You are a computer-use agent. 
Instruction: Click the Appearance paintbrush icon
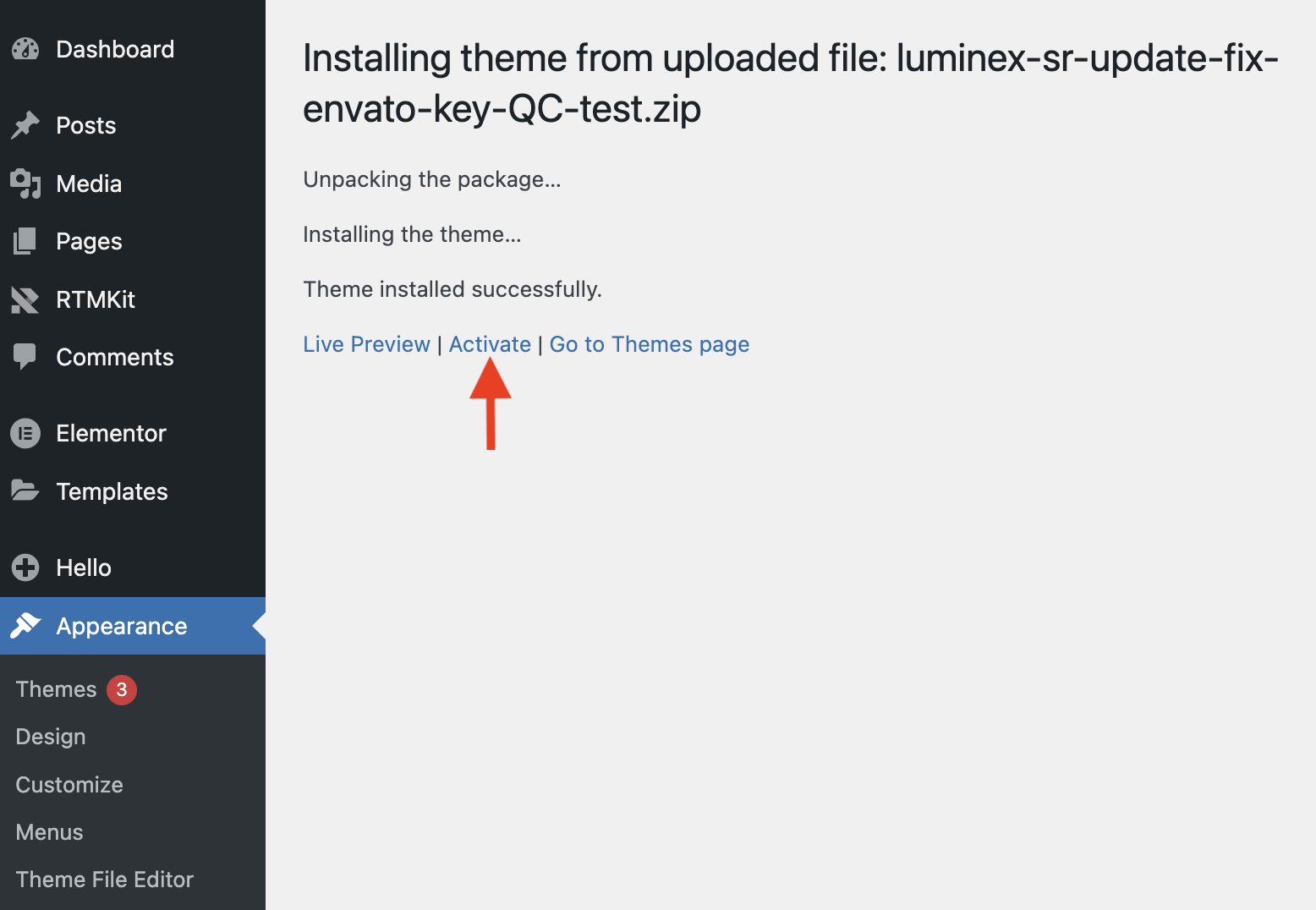pyautogui.click(x=25, y=626)
